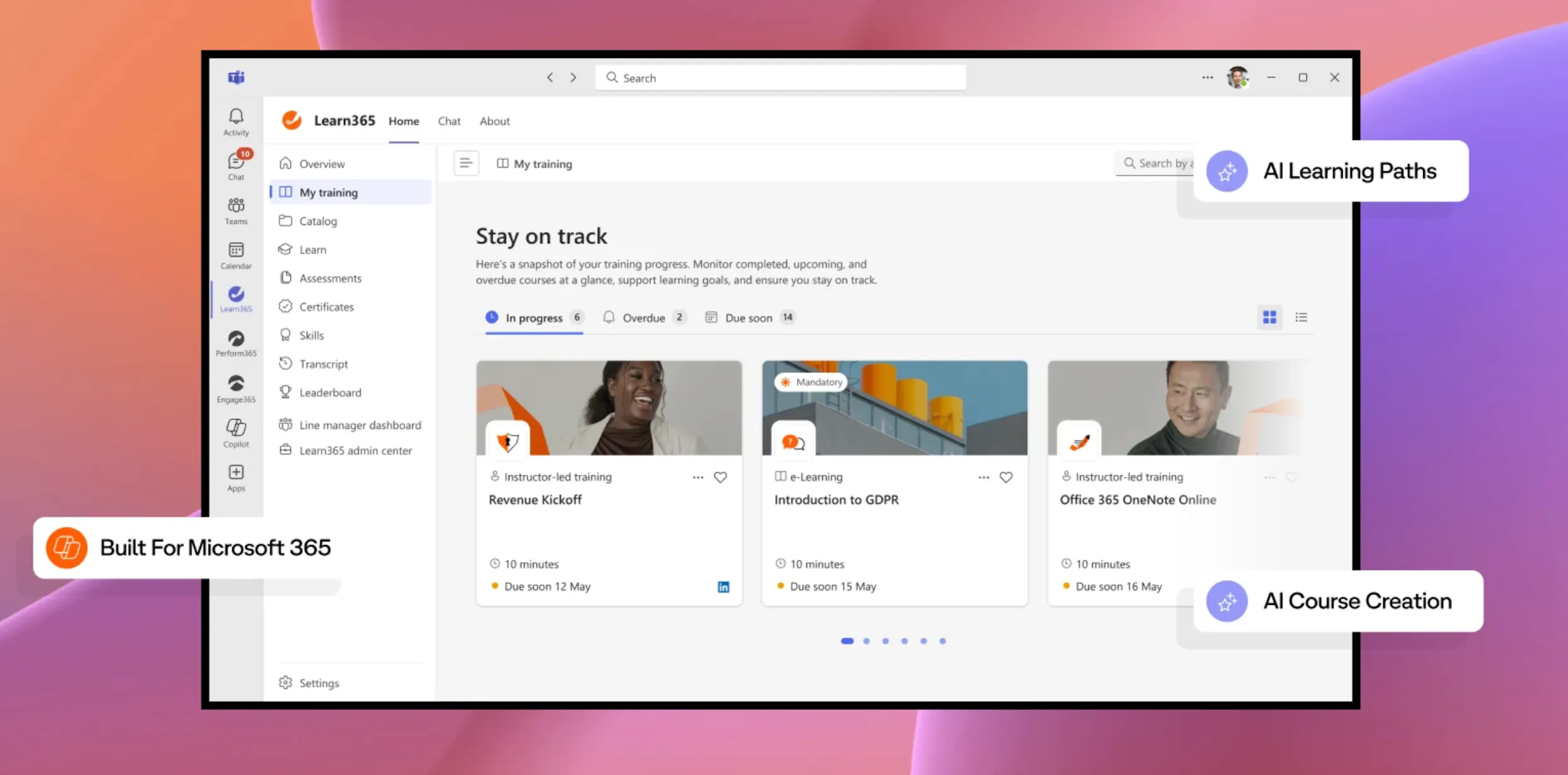Open Teams in the left rail
Viewport: 1568px width, 775px height.
pos(236,210)
